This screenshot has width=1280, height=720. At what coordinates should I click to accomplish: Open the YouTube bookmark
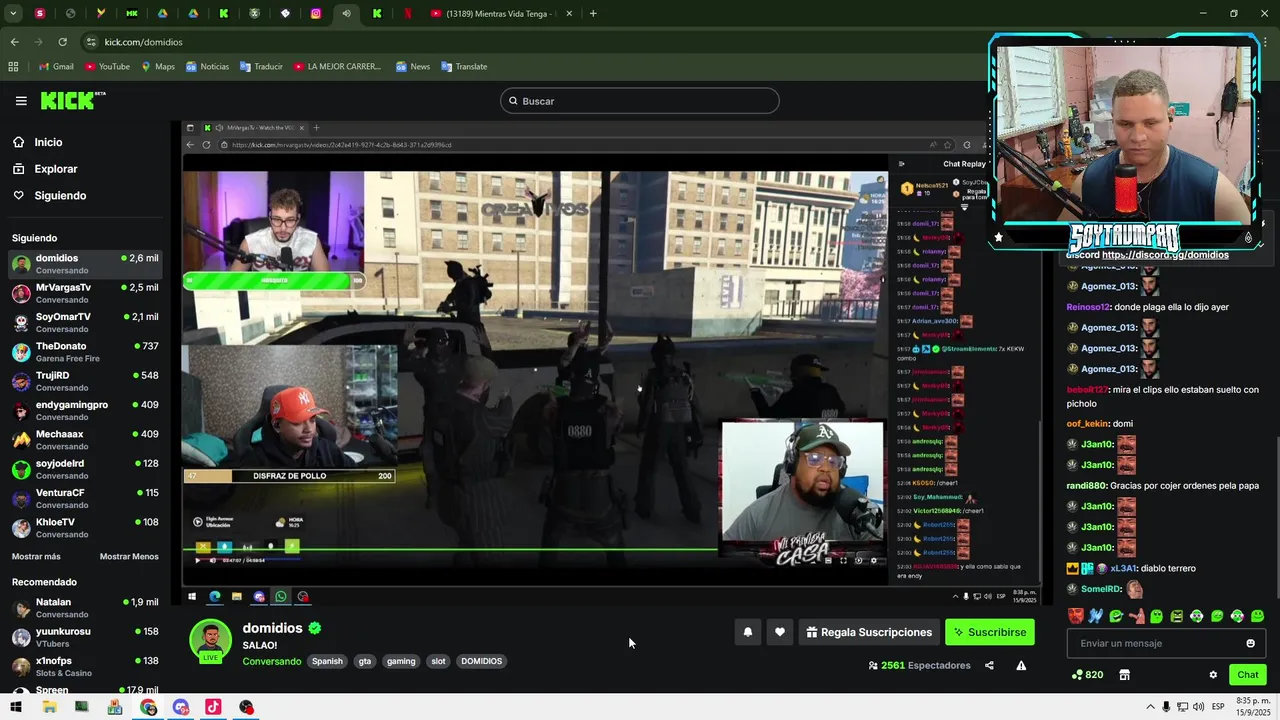click(107, 67)
